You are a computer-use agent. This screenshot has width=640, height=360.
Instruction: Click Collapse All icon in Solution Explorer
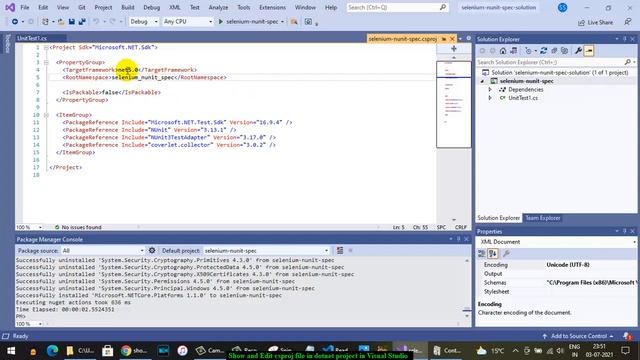click(x=554, y=51)
